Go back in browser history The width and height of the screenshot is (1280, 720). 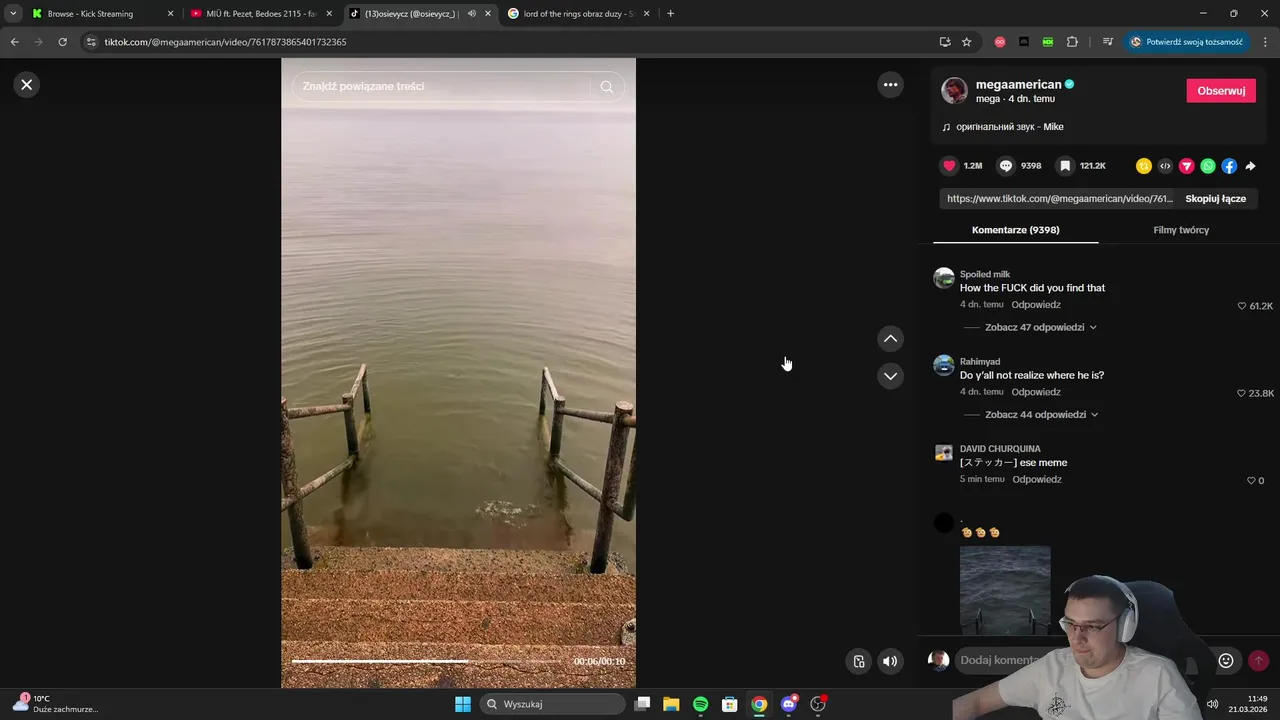(x=14, y=42)
